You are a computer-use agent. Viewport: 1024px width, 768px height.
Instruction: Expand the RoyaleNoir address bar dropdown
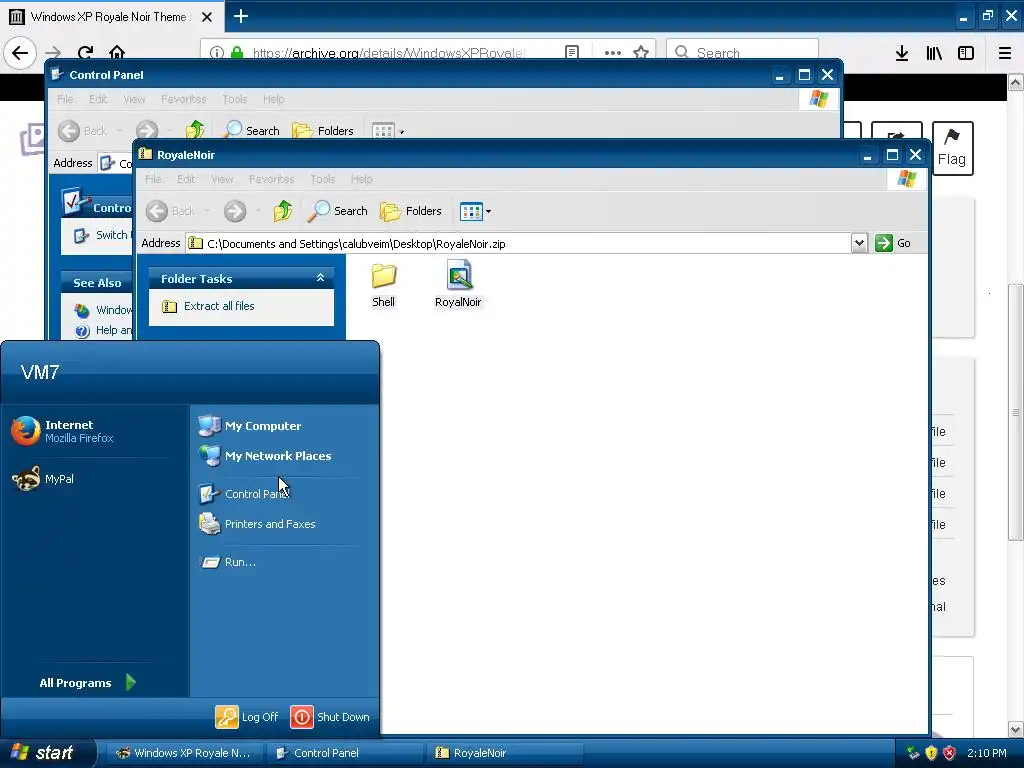point(859,243)
